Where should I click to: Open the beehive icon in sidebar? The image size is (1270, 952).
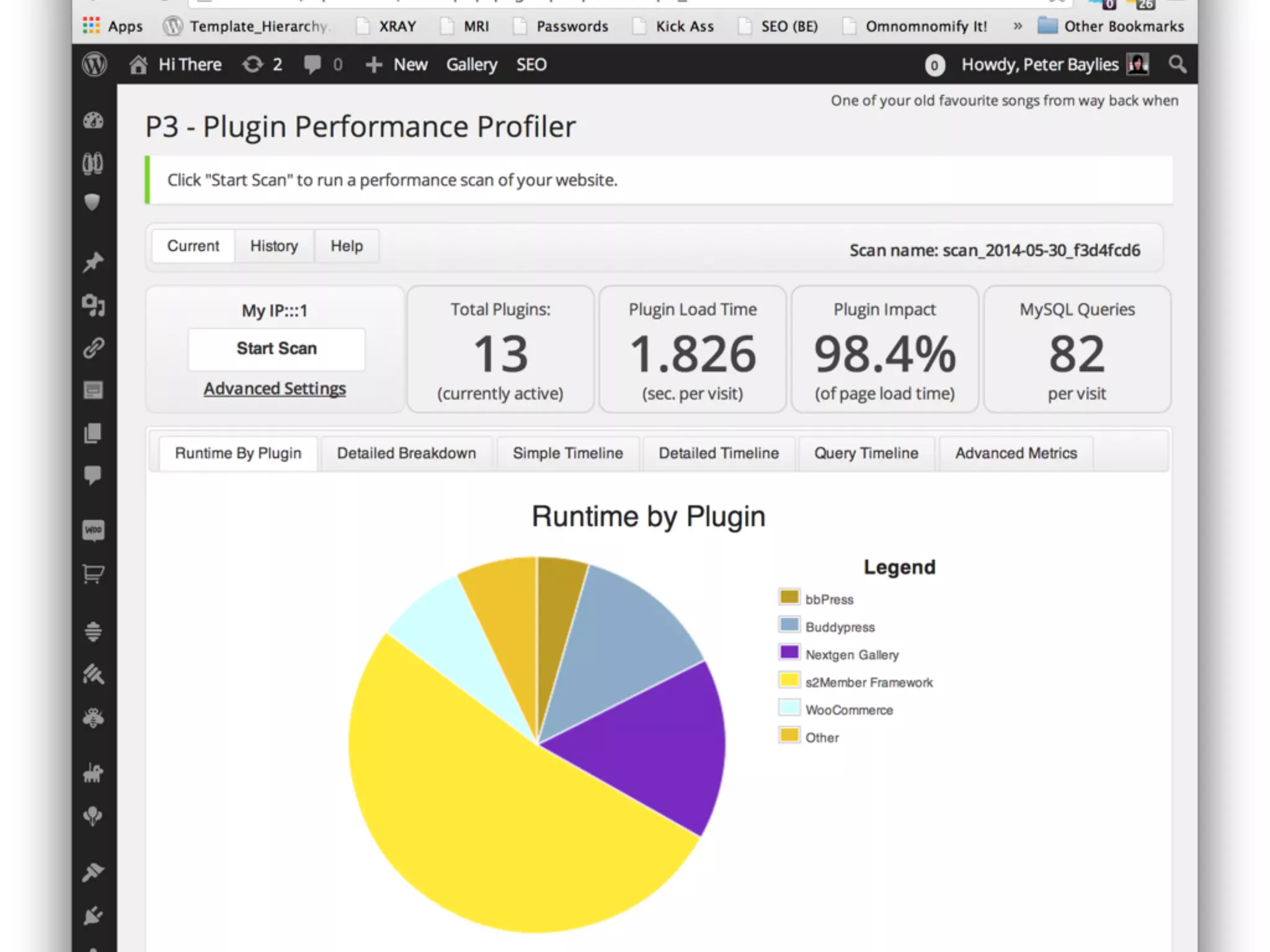[93, 631]
